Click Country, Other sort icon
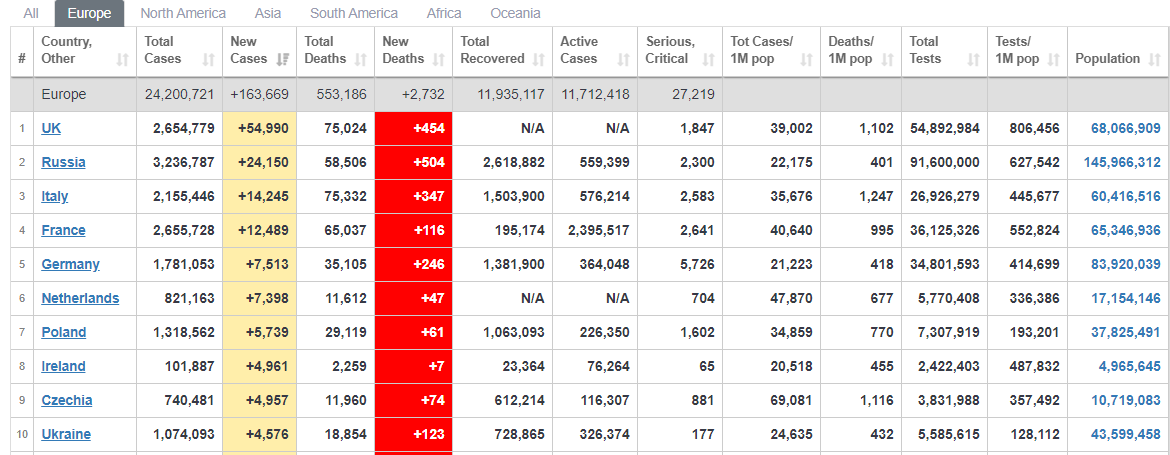This screenshot has width=1170, height=455. tap(122, 60)
